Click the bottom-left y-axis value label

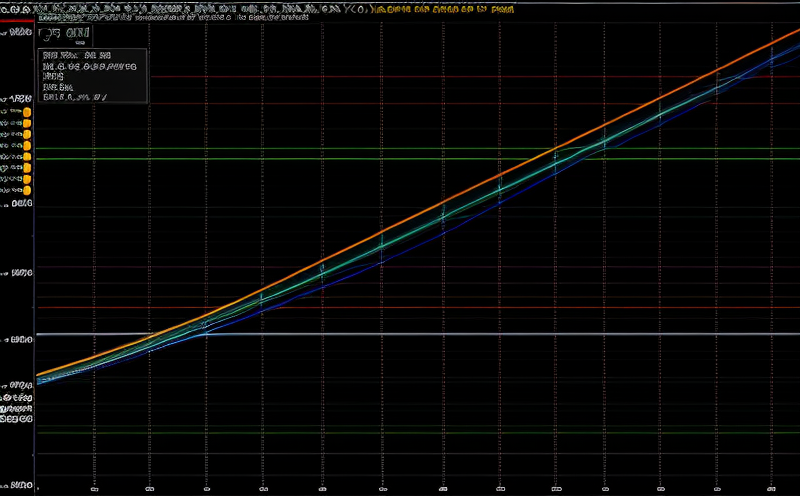[x=18, y=421]
